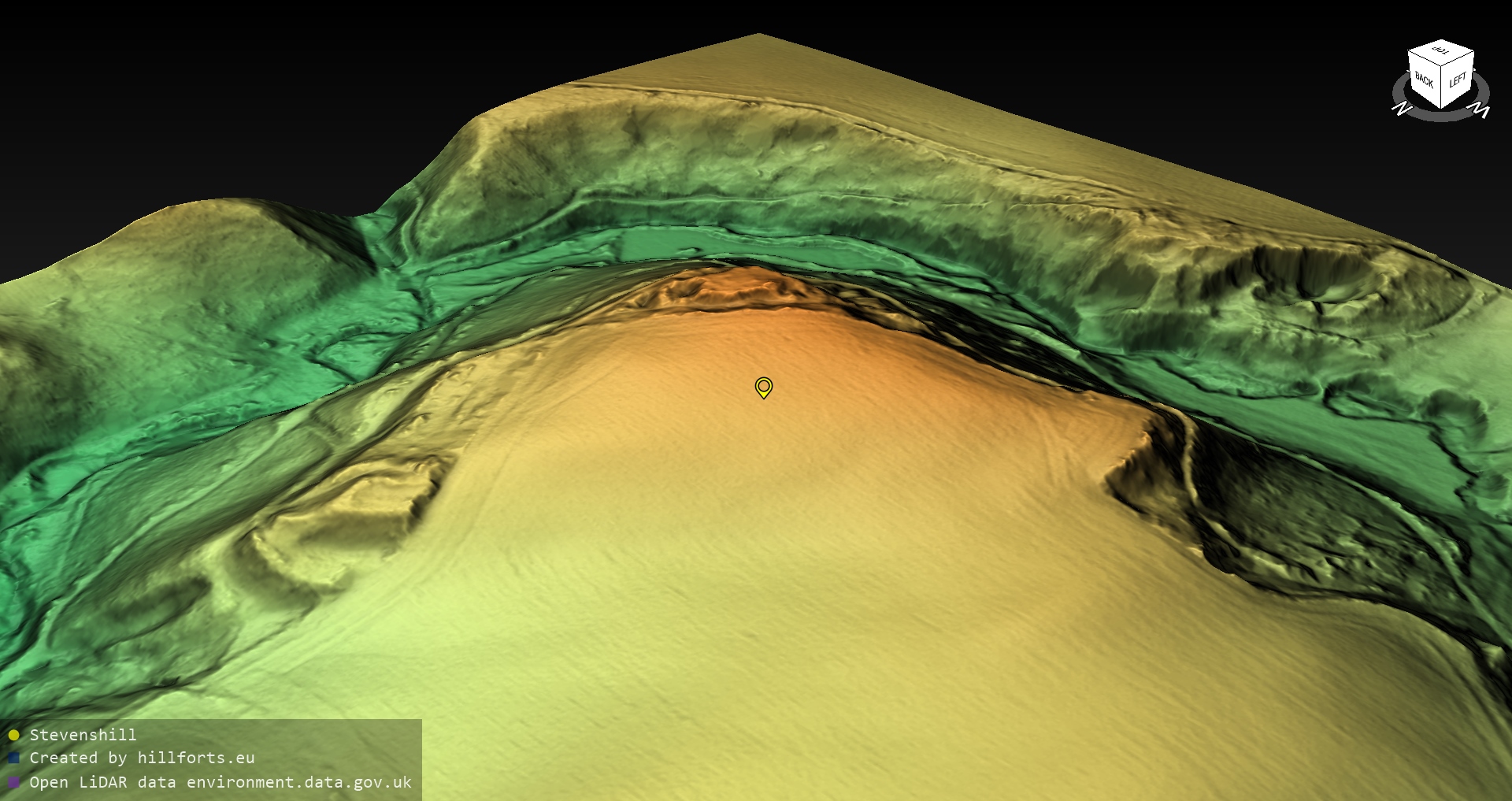Click the Stevenshill label in the legend
The width and height of the screenshot is (1512, 801).
[x=83, y=735]
